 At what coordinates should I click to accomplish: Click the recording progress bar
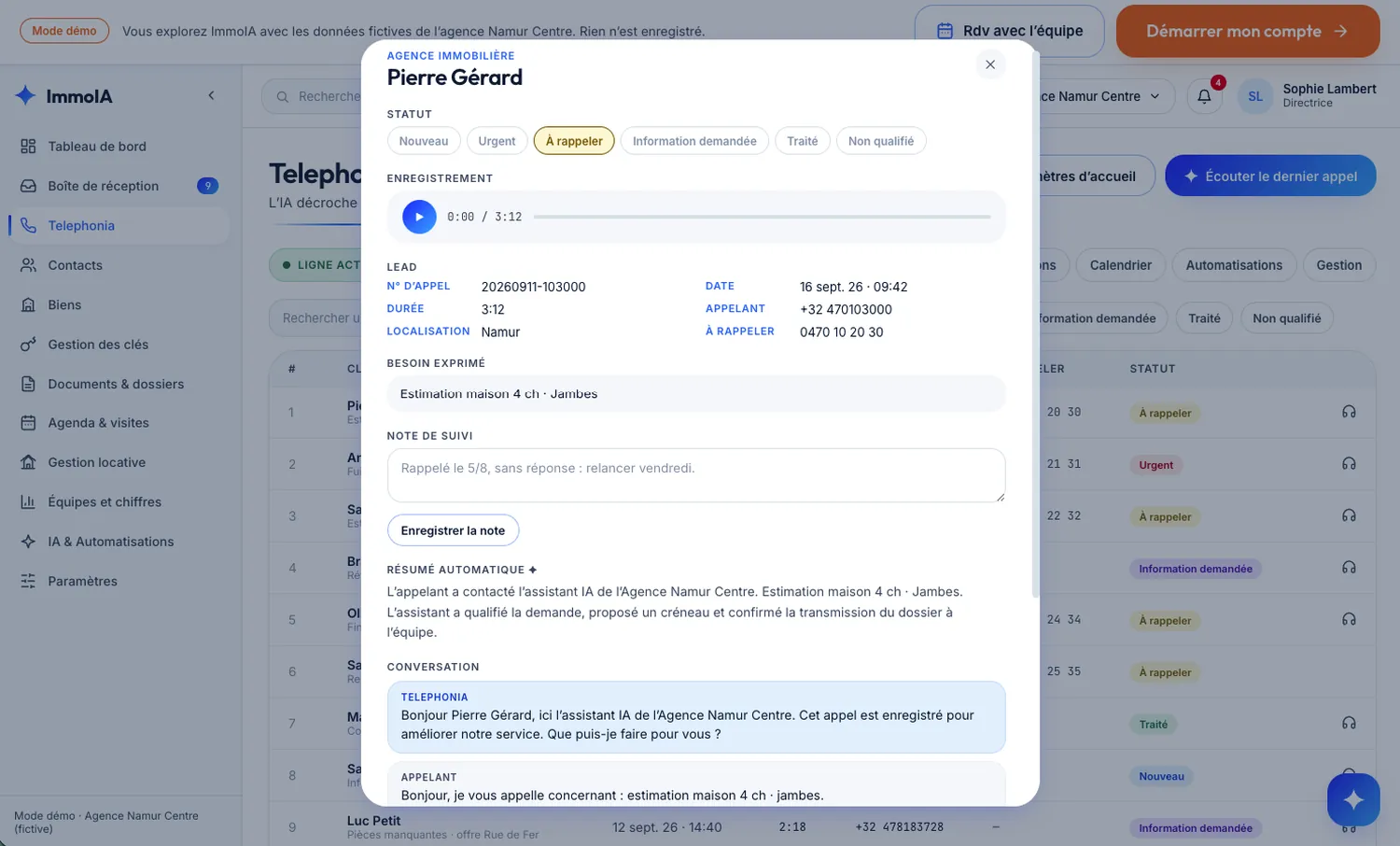pos(762,217)
